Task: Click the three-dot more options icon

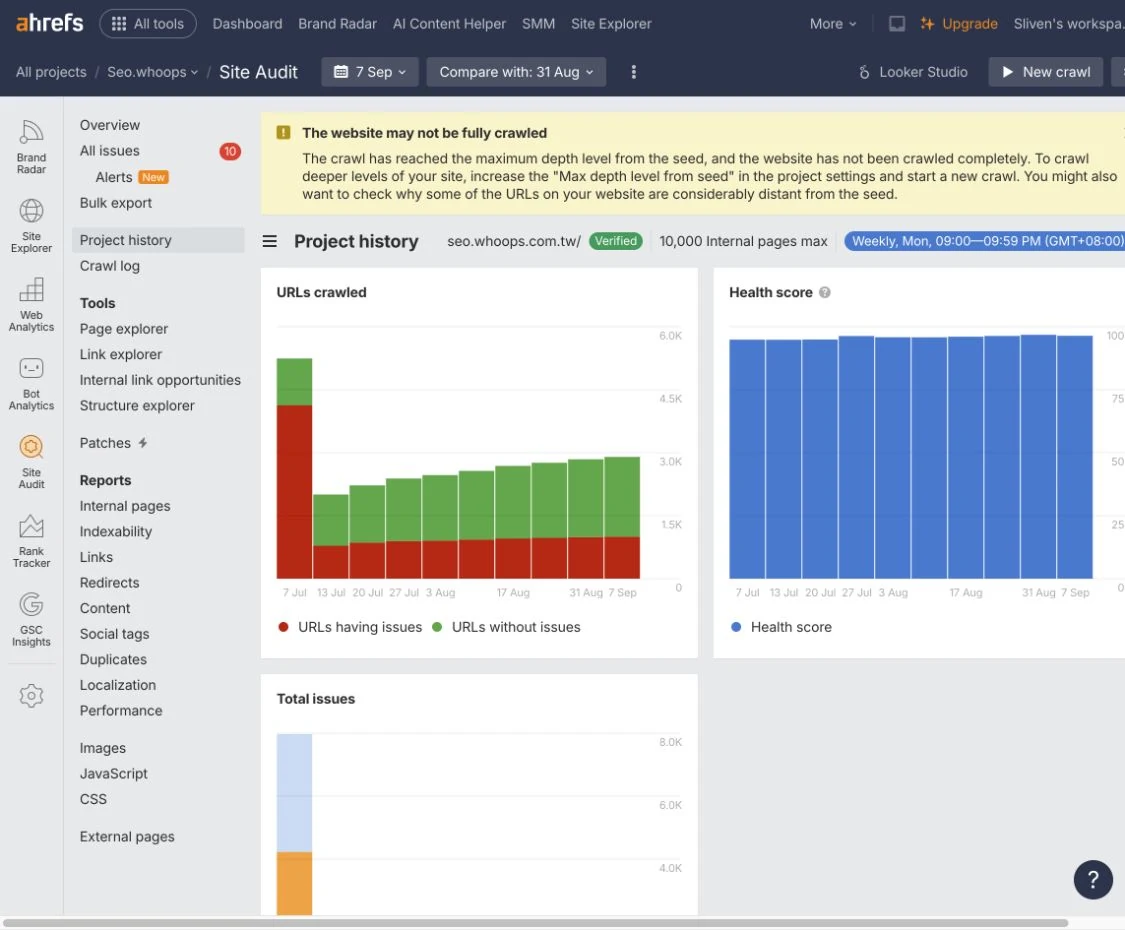Action: tap(634, 72)
